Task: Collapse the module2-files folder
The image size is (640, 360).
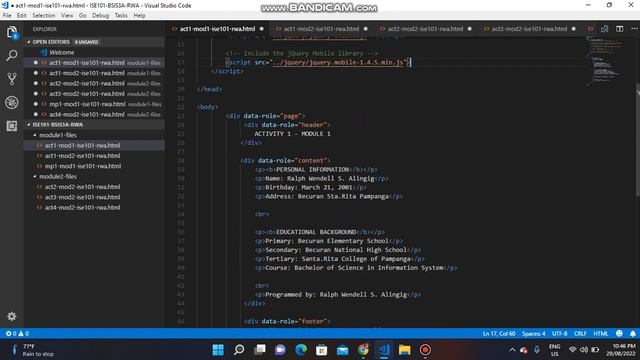Action: pos(58,176)
